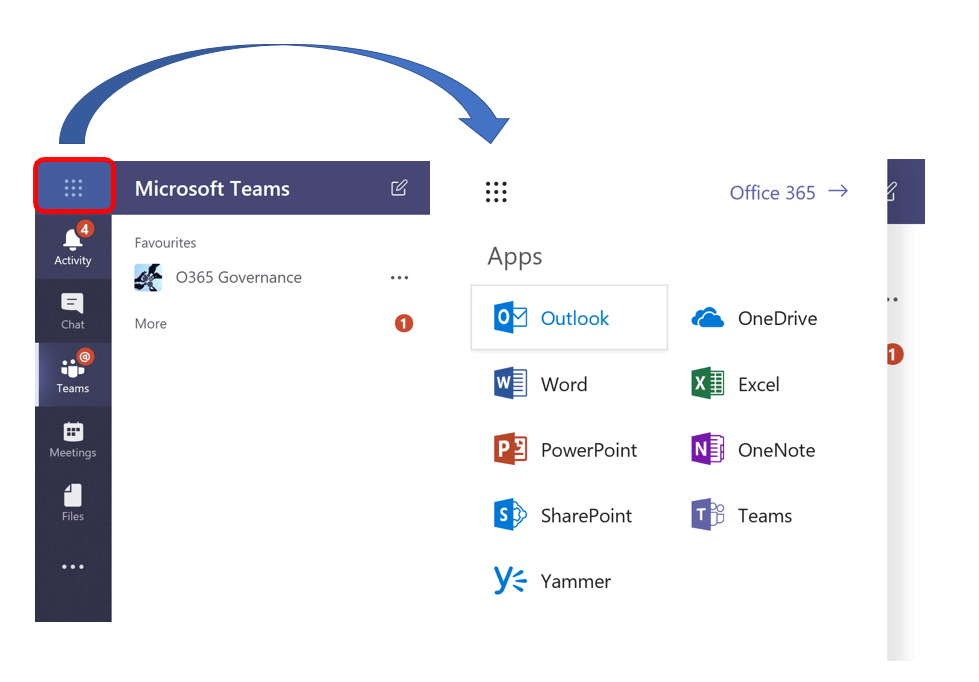Open the Files section
The height and width of the screenshot is (682, 979).
coord(73,502)
